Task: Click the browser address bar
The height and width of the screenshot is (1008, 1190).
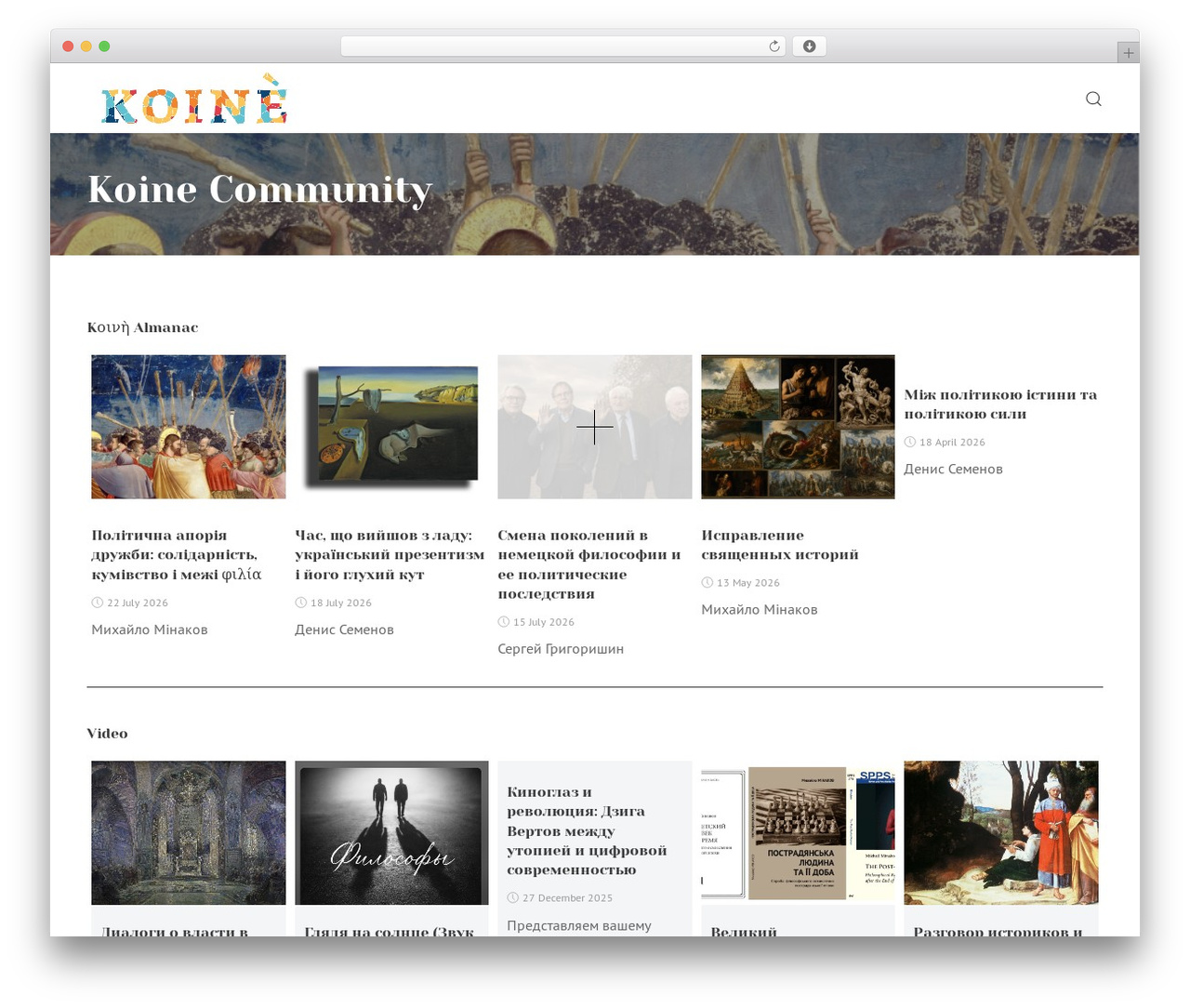Action: point(562,46)
